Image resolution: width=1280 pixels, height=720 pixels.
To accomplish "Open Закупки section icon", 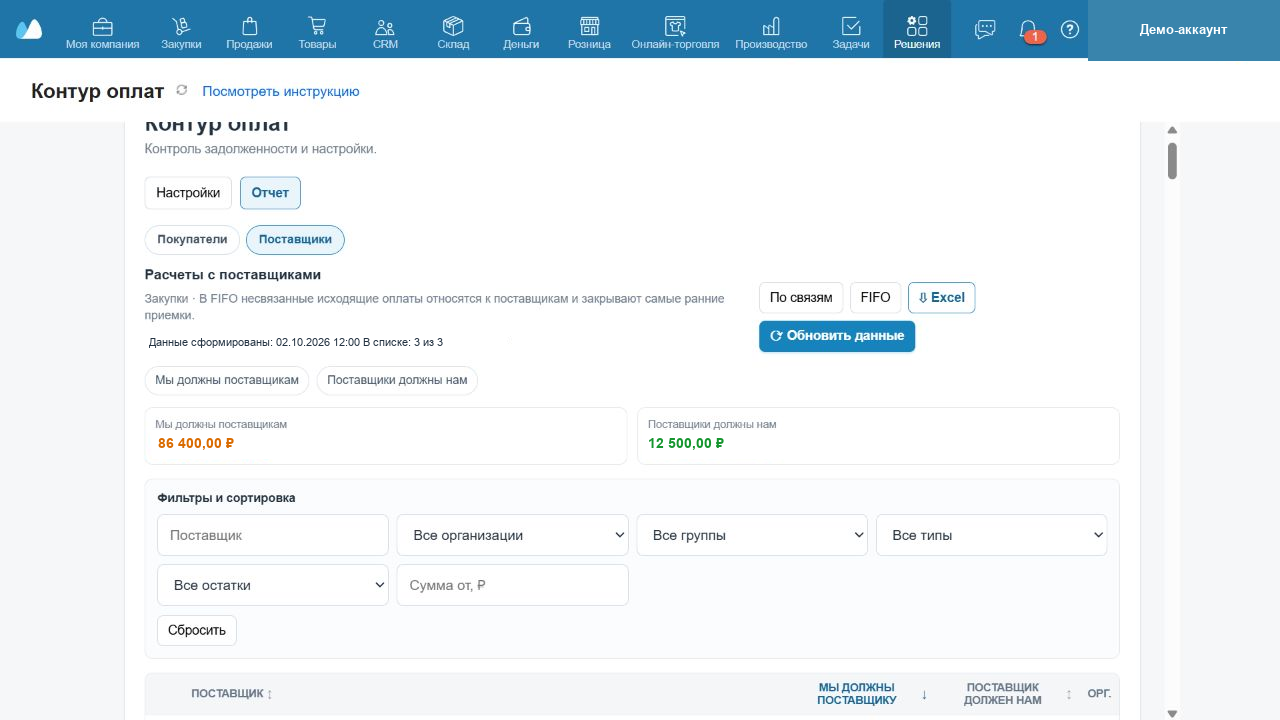I will click(x=181, y=26).
